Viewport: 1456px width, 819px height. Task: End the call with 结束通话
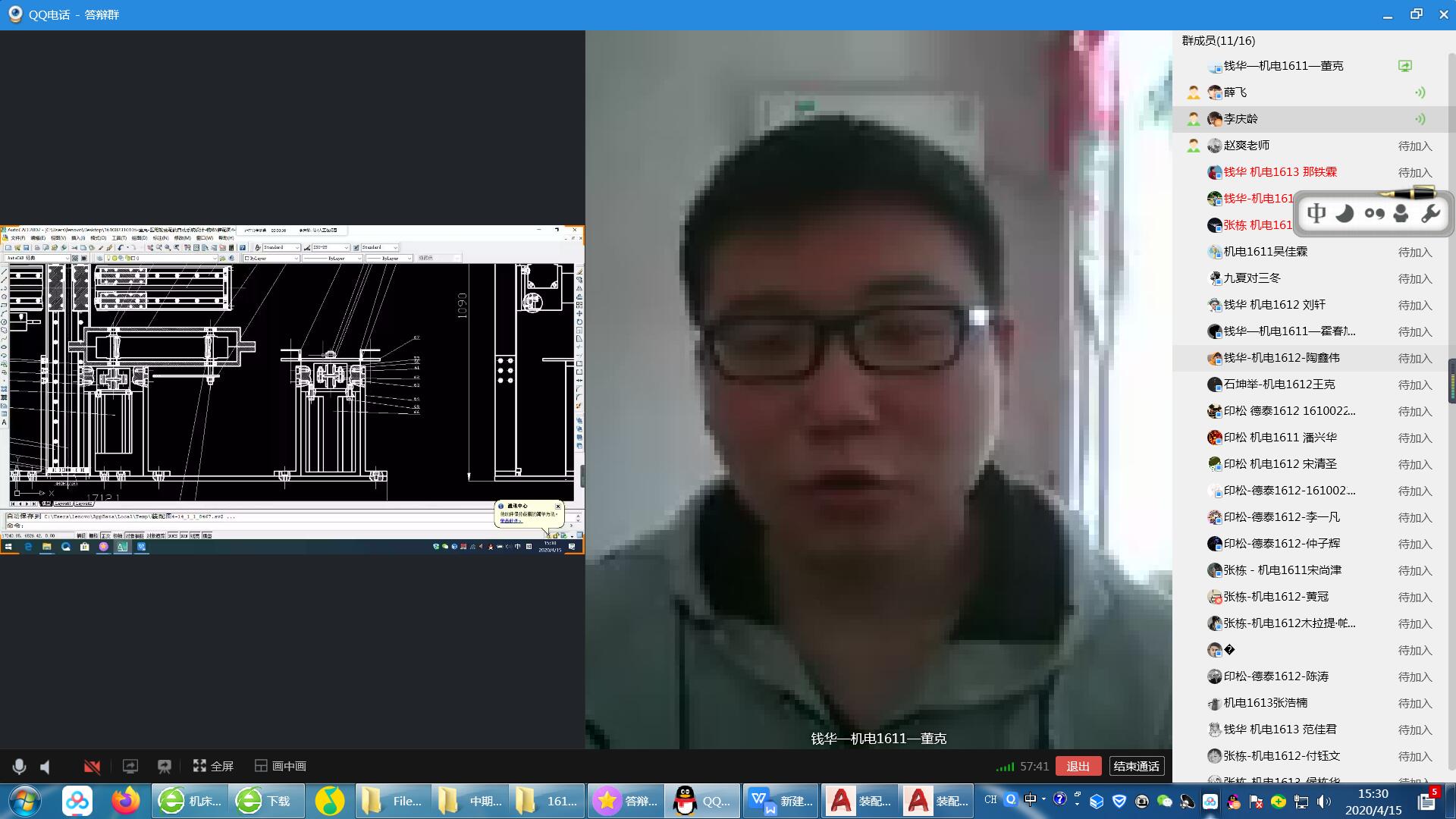[x=1136, y=766]
